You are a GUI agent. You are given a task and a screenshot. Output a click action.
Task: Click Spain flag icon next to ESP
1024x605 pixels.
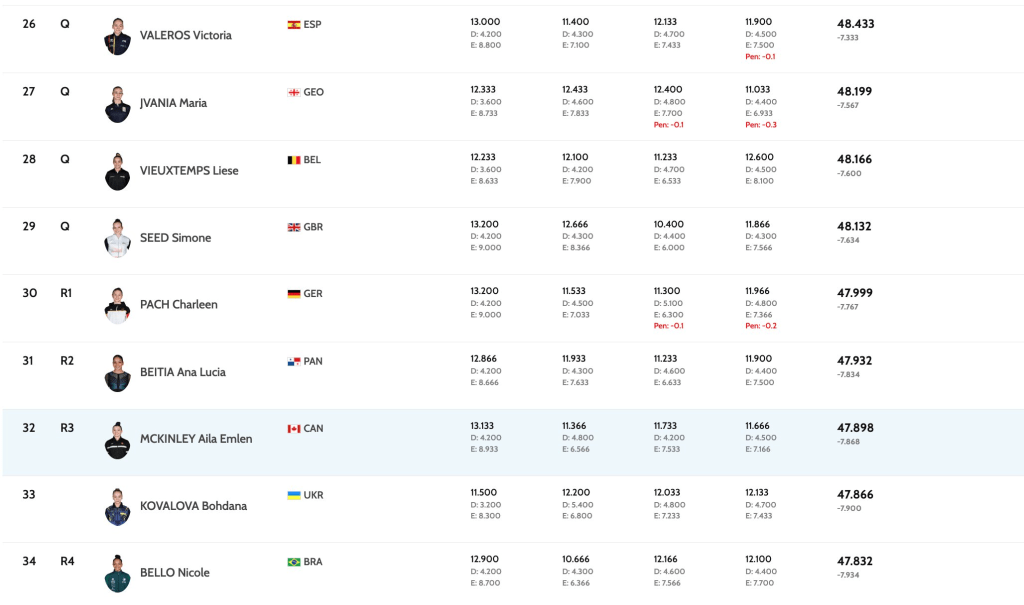click(x=294, y=24)
